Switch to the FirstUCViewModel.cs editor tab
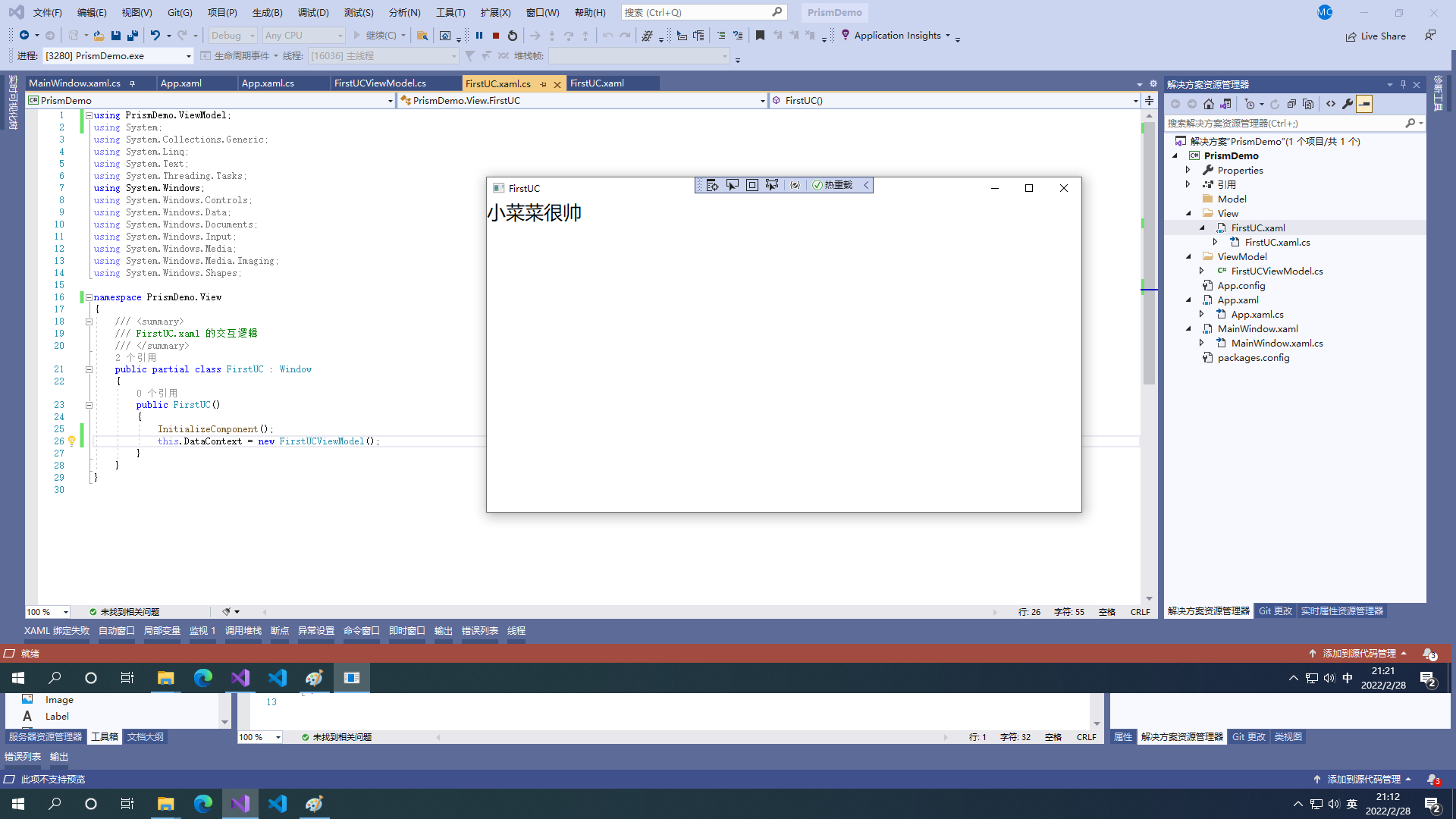The height and width of the screenshot is (819, 1456). coord(380,83)
